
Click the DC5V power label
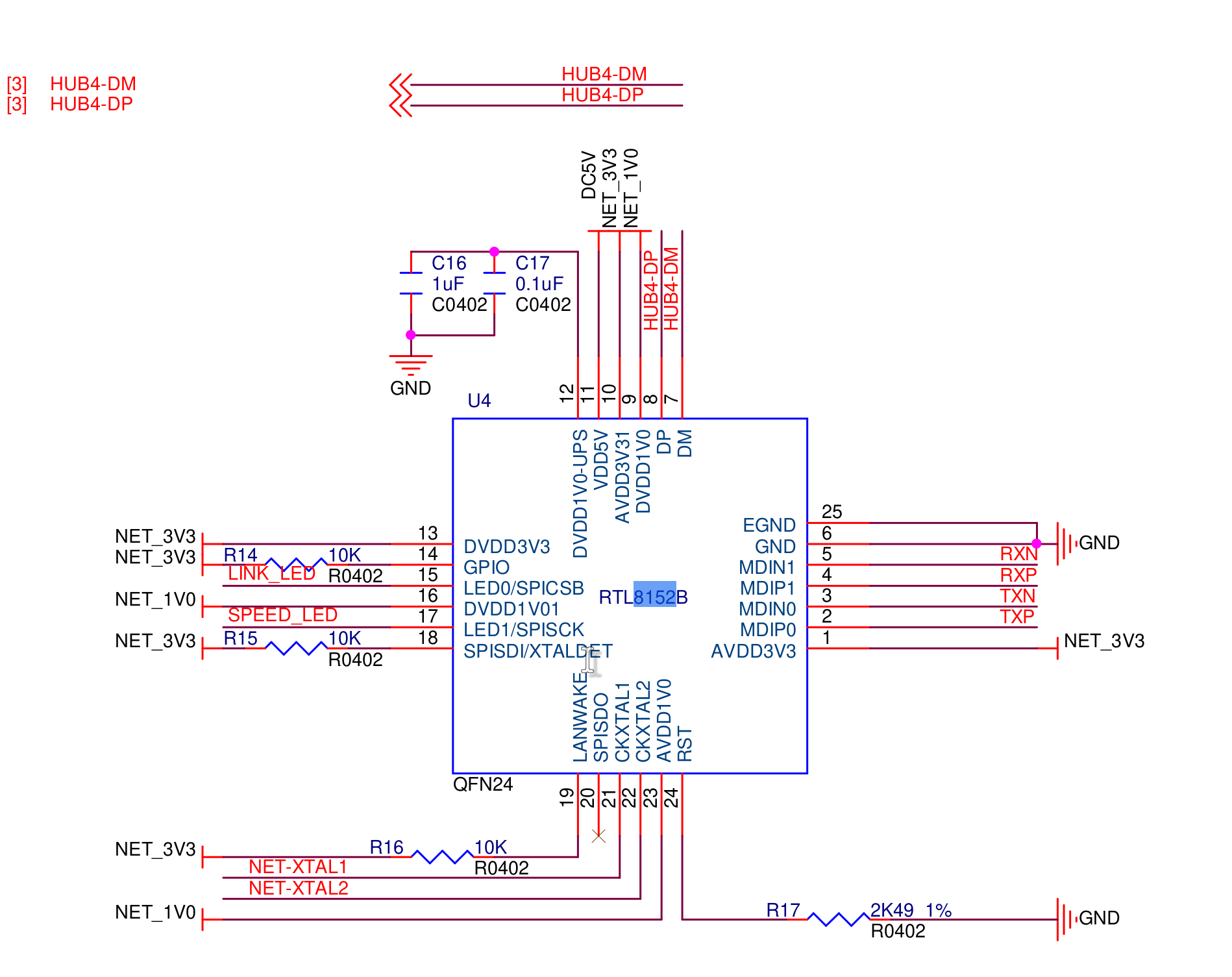coord(588,175)
